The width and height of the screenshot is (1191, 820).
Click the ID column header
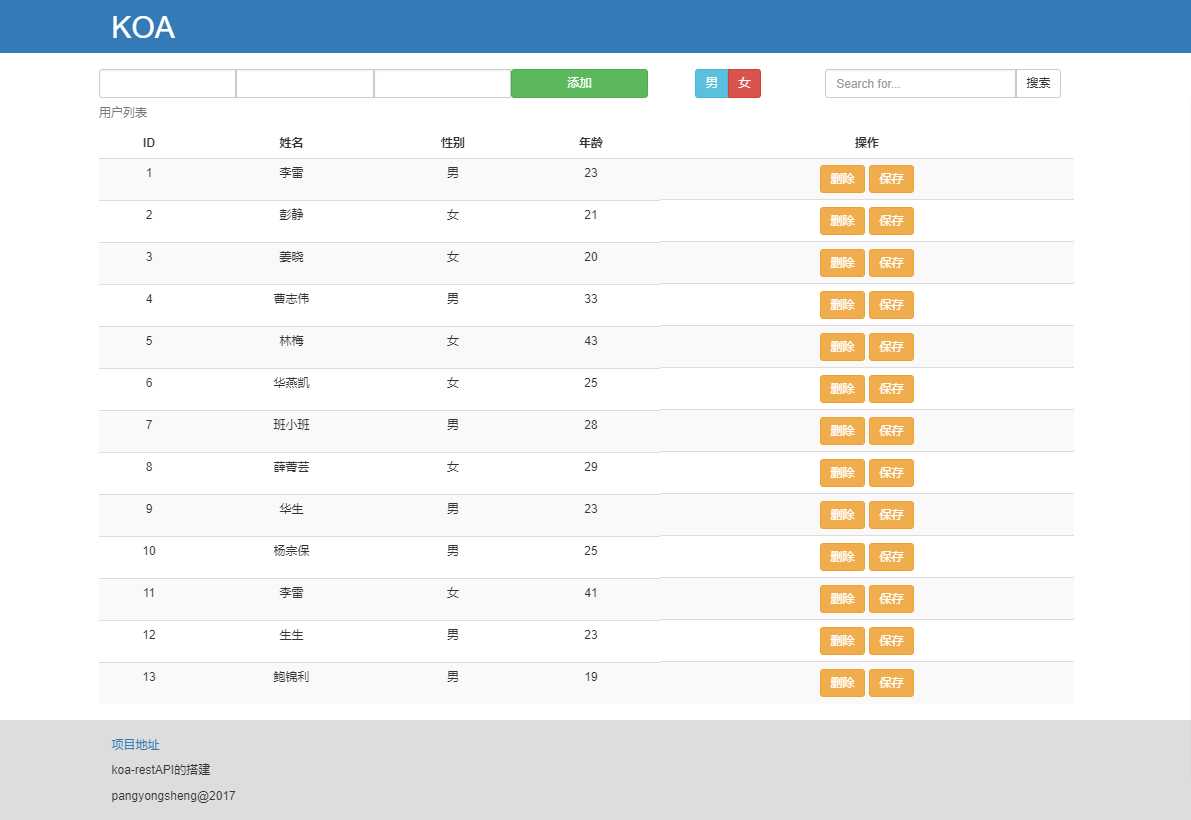pos(149,143)
